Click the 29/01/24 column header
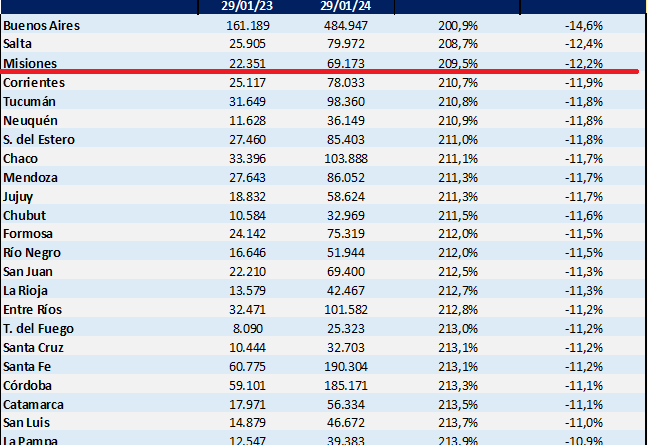 coord(340,6)
